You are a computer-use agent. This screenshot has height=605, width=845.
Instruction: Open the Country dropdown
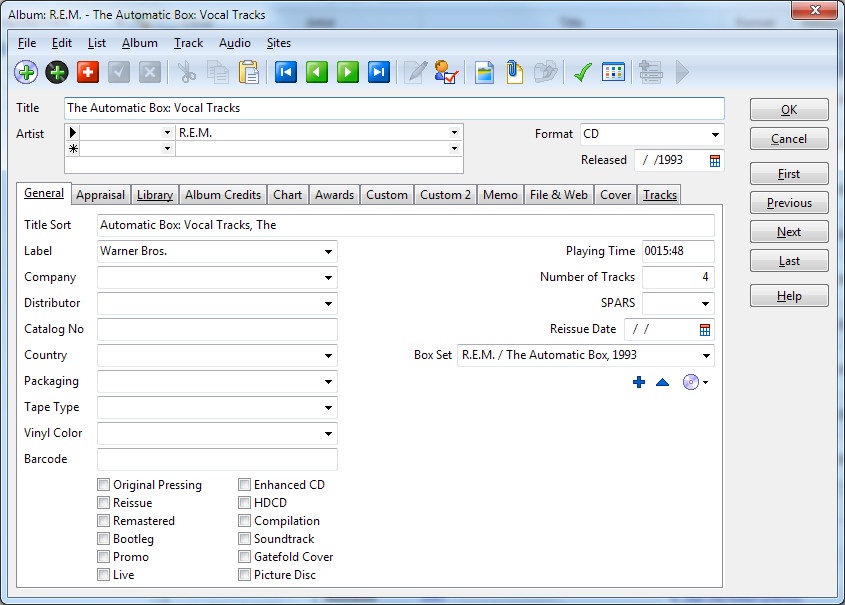(328, 356)
